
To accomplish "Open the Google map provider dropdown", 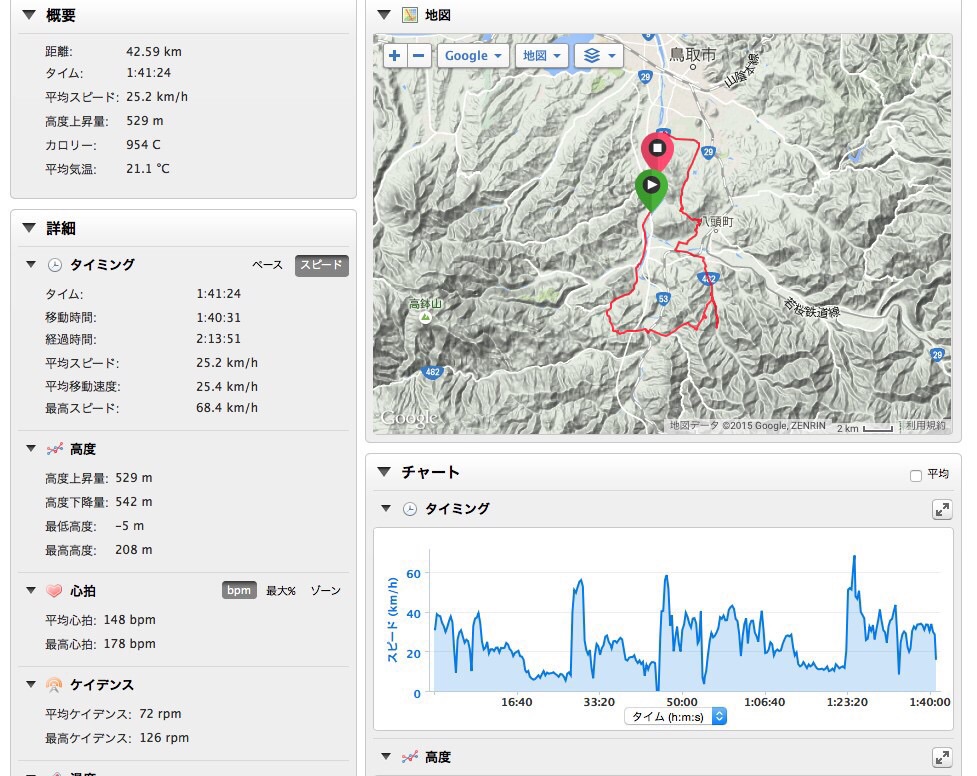I will coord(473,56).
